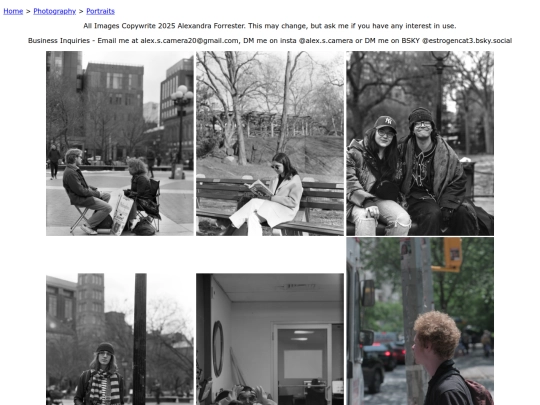This screenshot has width=540, height=405.
Task: Click the @alex.s.camera insta handle text
Action: click(x=325, y=41)
